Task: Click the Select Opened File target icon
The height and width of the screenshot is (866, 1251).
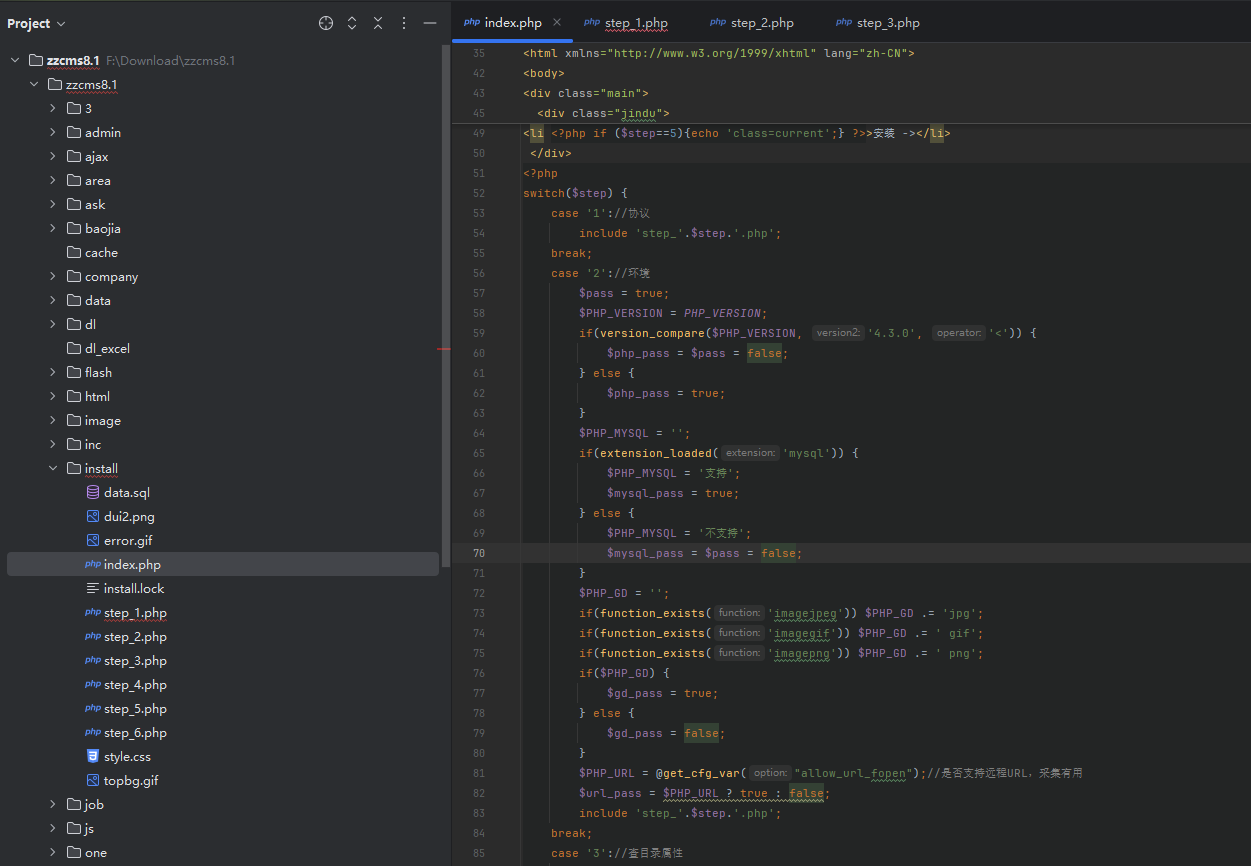Action: [x=326, y=23]
